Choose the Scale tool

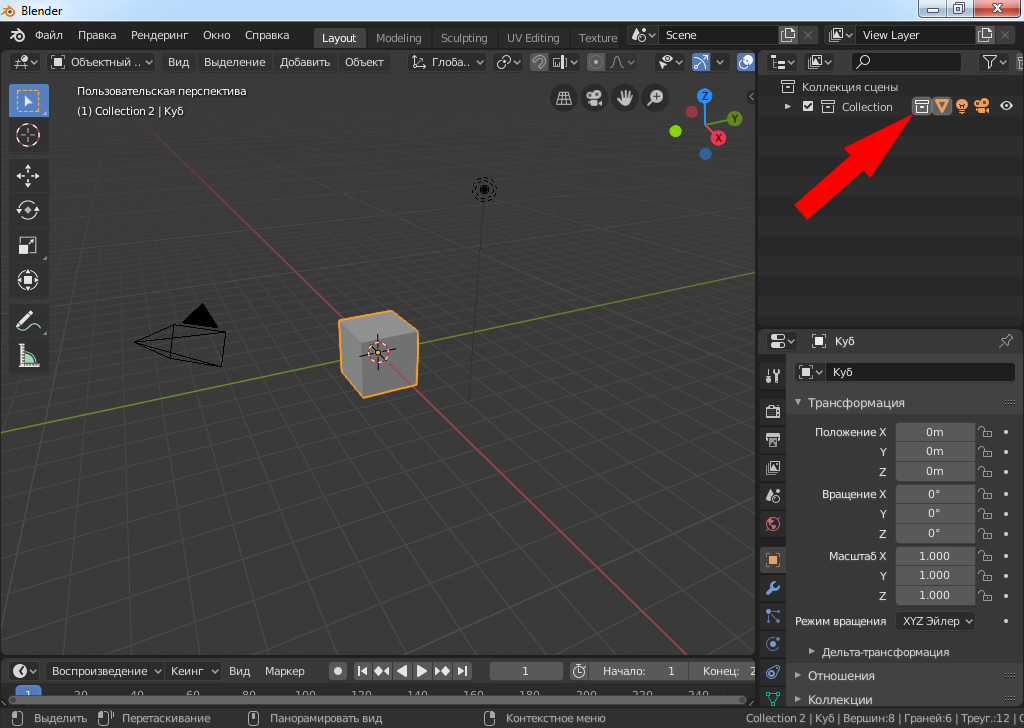point(28,245)
